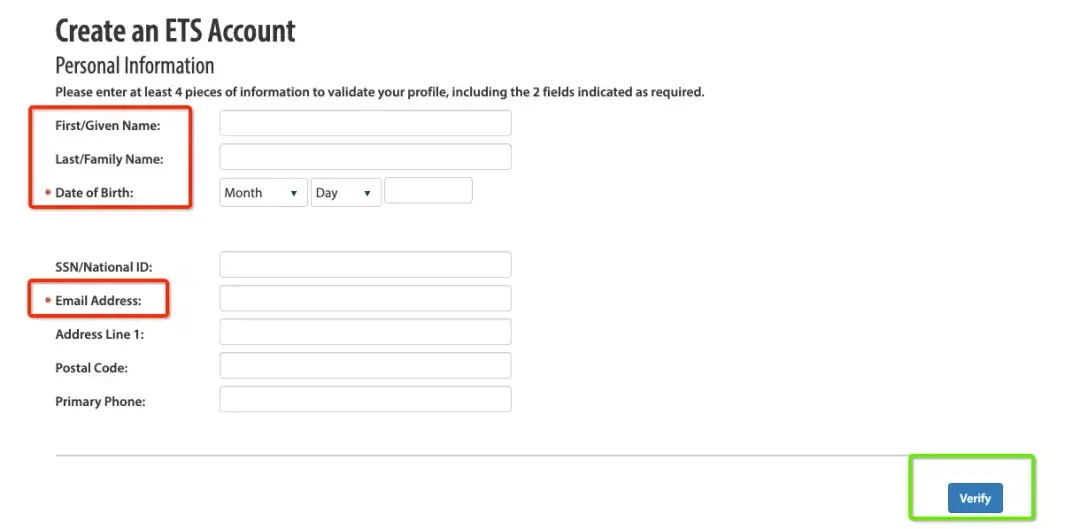Viewport: 1080px width, 529px height.
Task: Click the birth year input box
Action: point(428,191)
